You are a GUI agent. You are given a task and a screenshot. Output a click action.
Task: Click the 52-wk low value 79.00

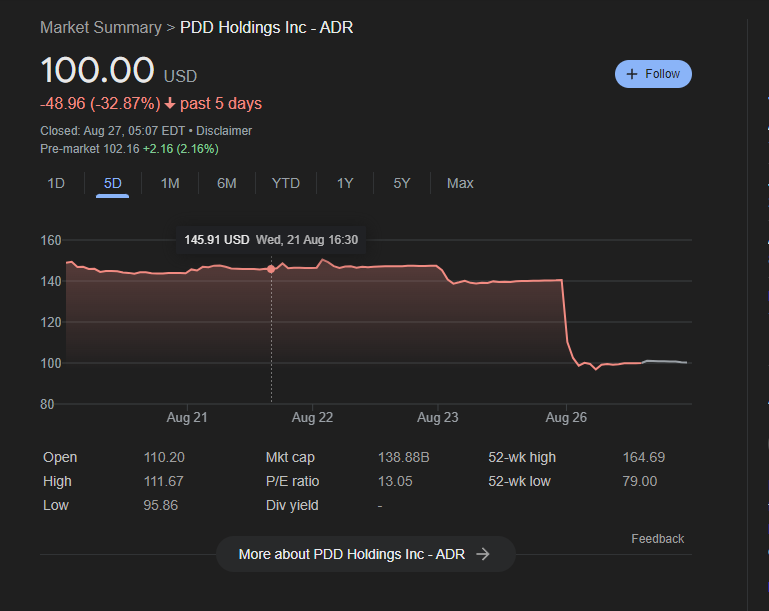click(640, 482)
